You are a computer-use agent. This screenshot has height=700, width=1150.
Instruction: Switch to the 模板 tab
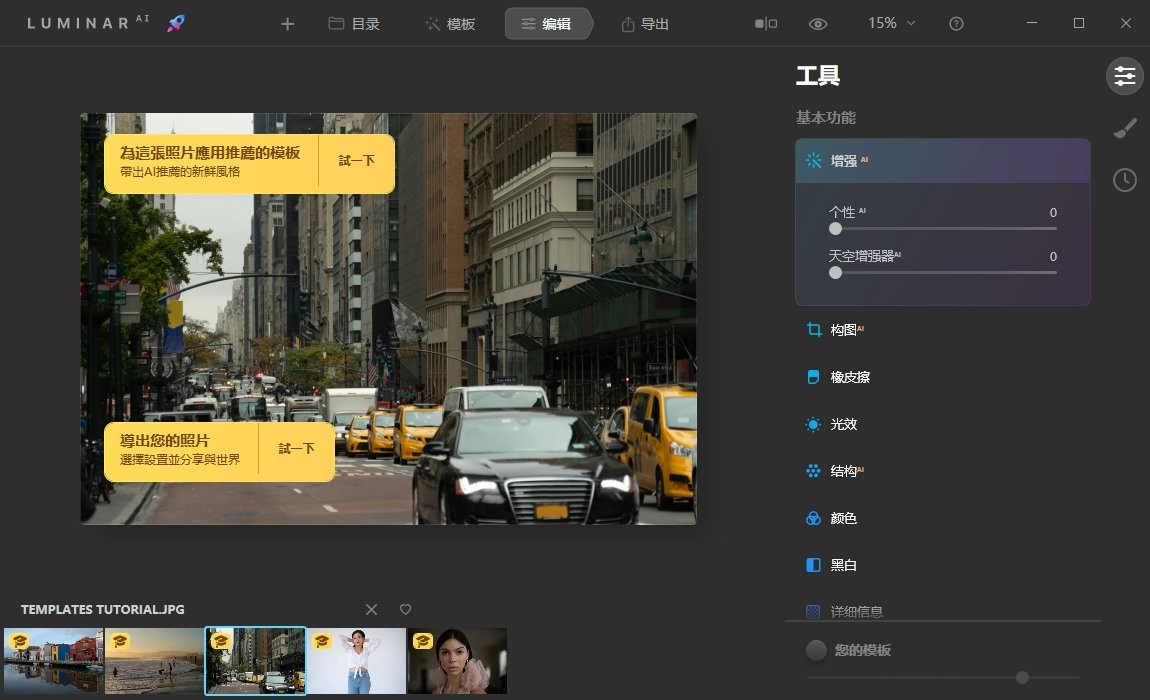[x=451, y=23]
